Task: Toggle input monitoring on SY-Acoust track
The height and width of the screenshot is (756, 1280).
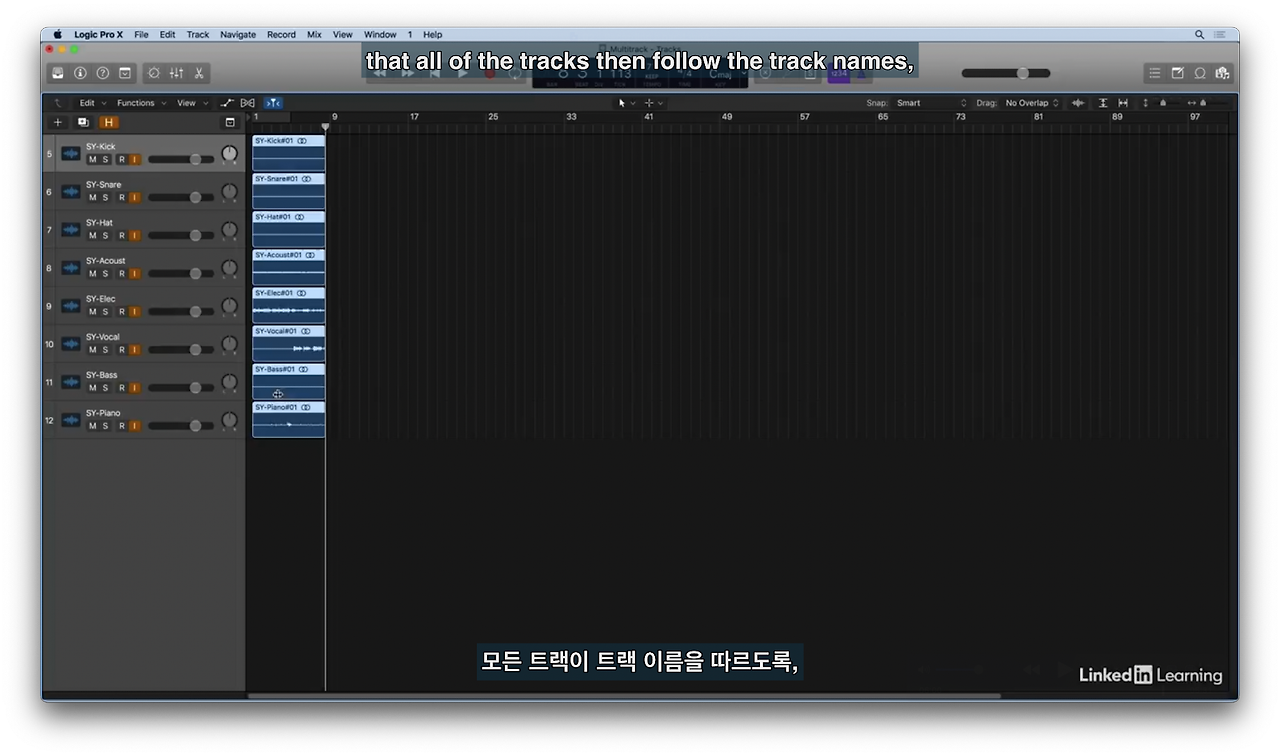Action: [134, 274]
